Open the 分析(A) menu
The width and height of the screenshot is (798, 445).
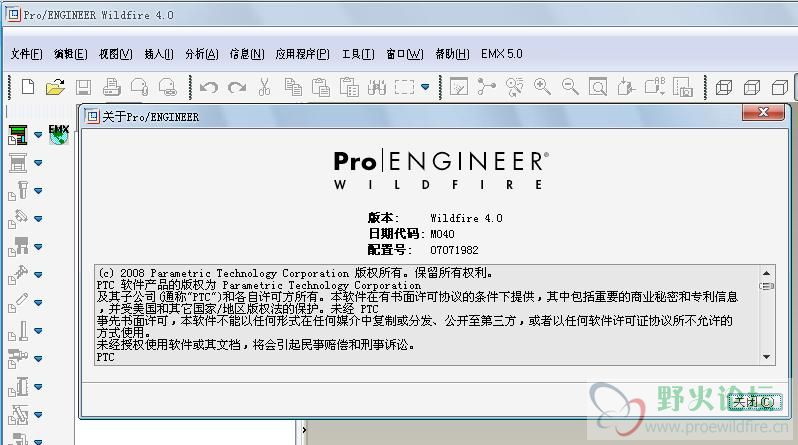pyautogui.click(x=202, y=54)
